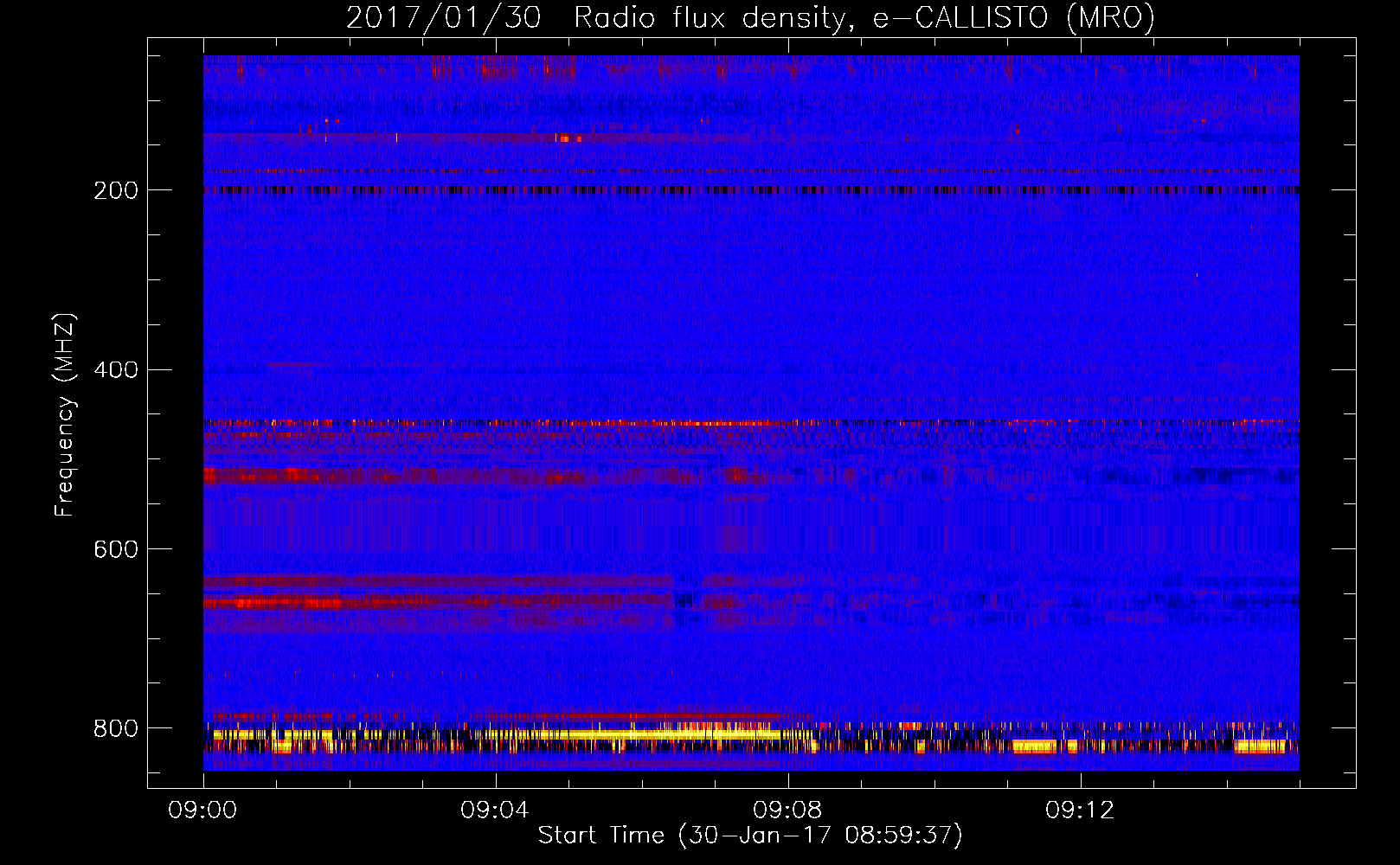Click the 09:08 time tick label
The width and height of the screenshot is (1400, 865).
click(x=788, y=811)
